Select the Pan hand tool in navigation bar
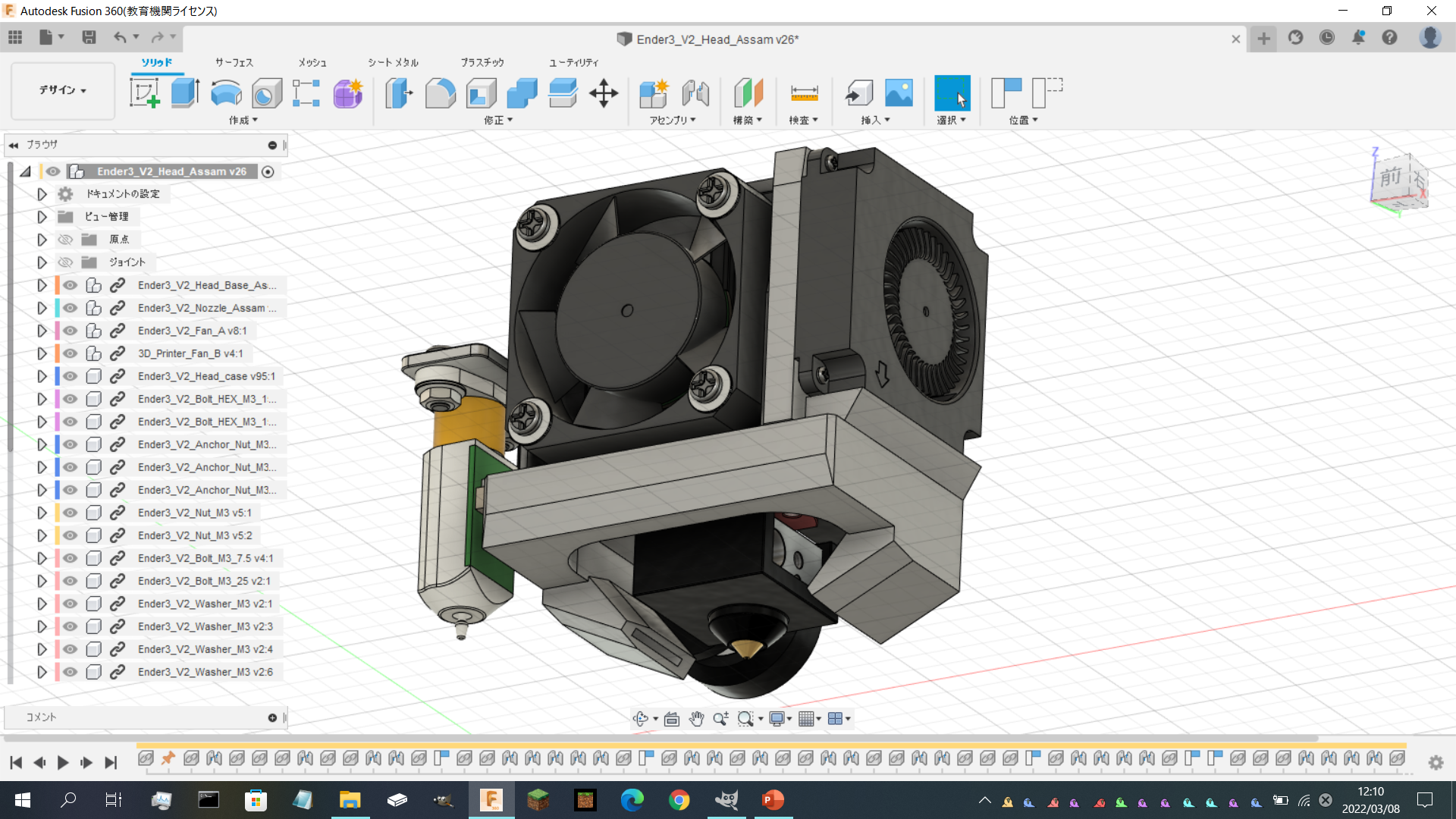 [696, 719]
